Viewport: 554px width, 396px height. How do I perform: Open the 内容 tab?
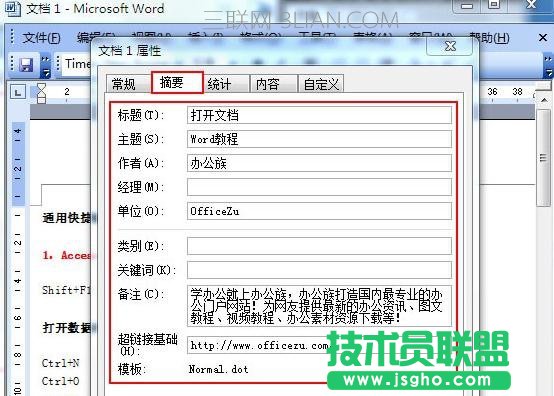coord(273,84)
